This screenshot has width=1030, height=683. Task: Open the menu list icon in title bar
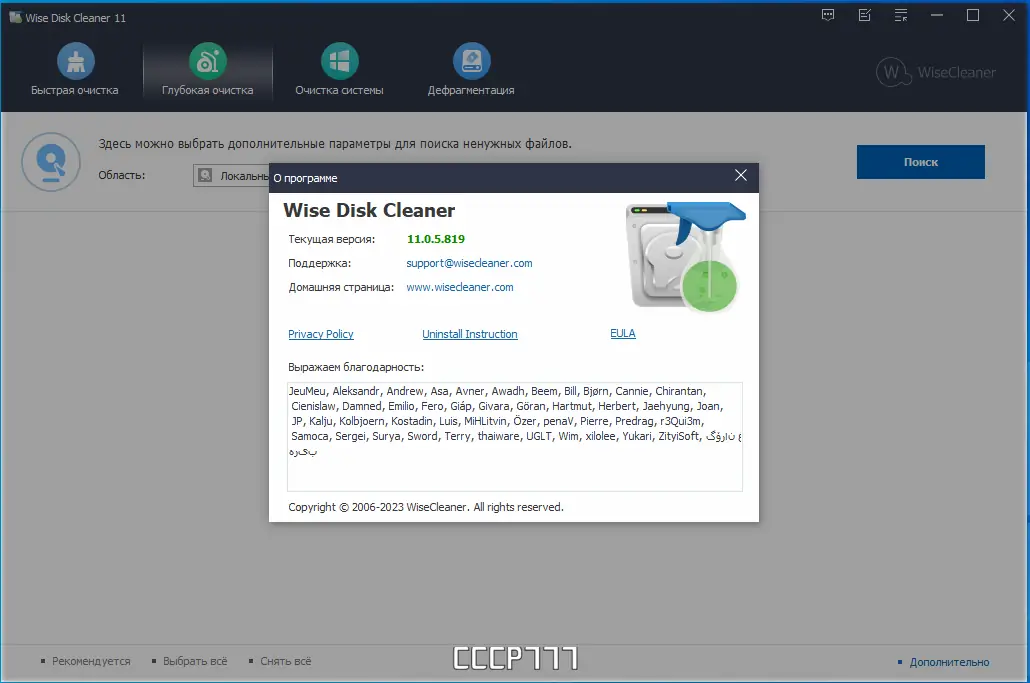(x=901, y=15)
